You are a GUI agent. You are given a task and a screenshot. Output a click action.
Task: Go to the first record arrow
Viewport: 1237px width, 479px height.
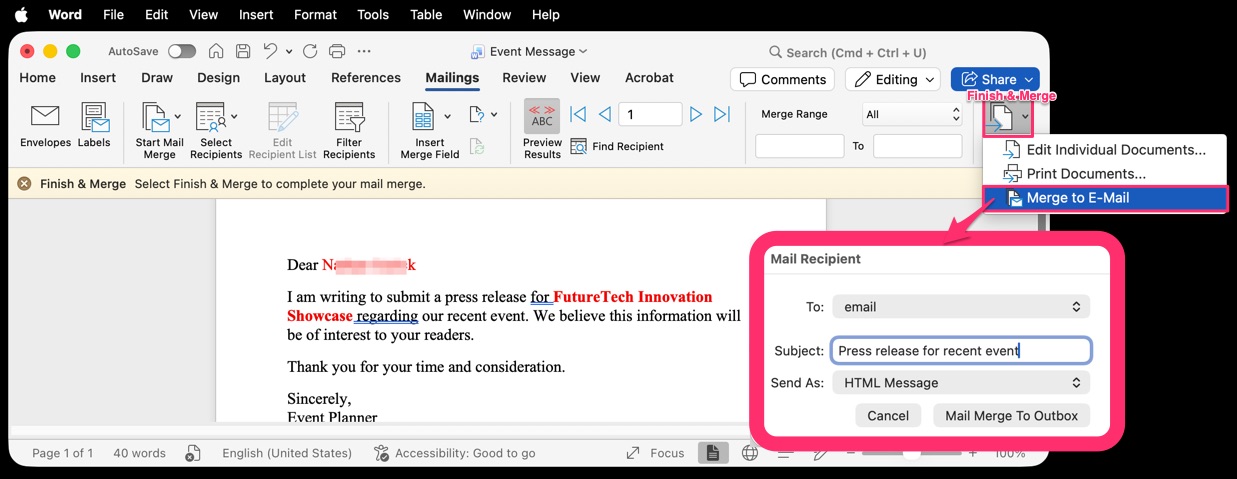[578, 115]
